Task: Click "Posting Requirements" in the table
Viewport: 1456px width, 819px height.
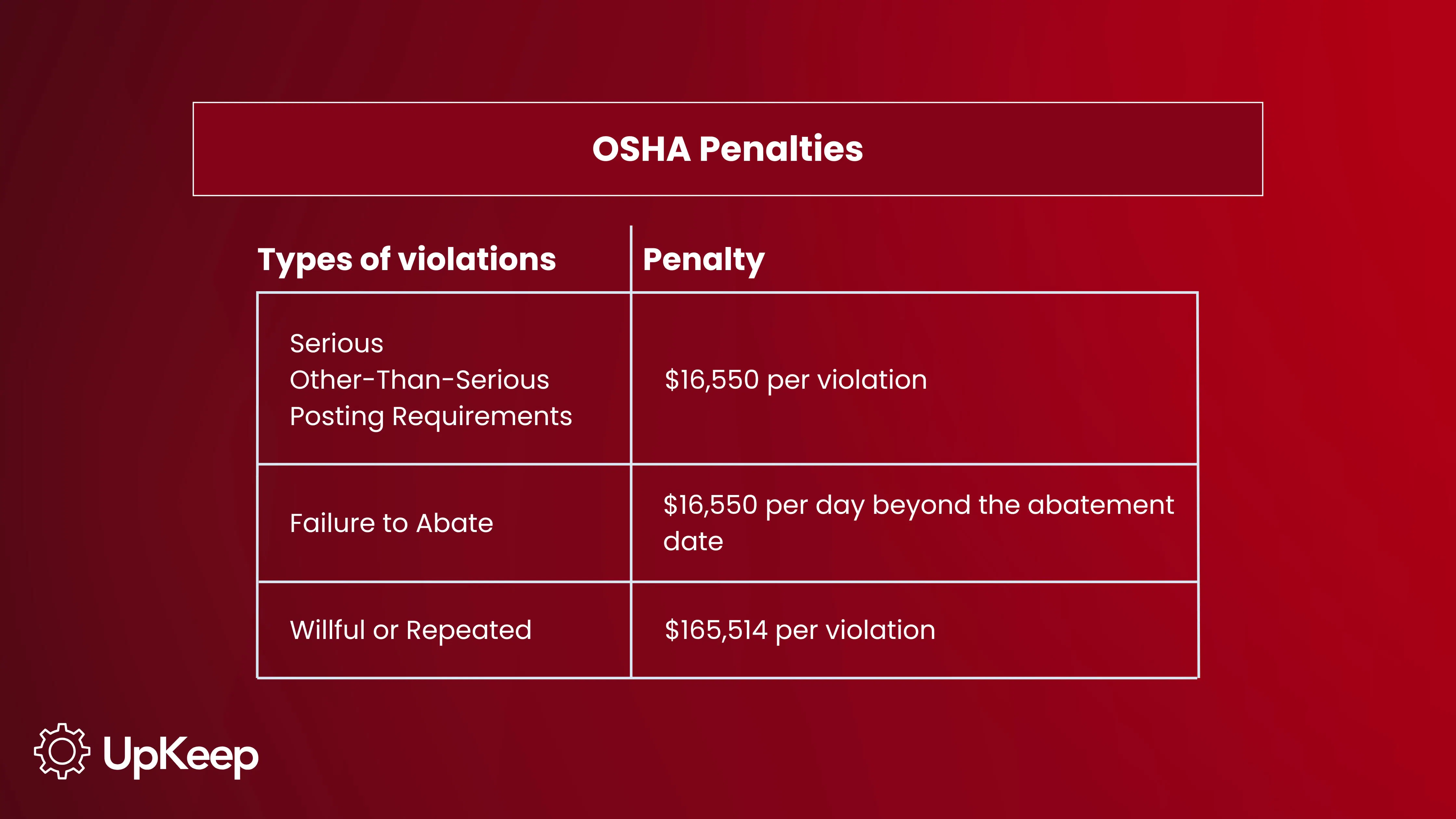Action: (x=431, y=417)
